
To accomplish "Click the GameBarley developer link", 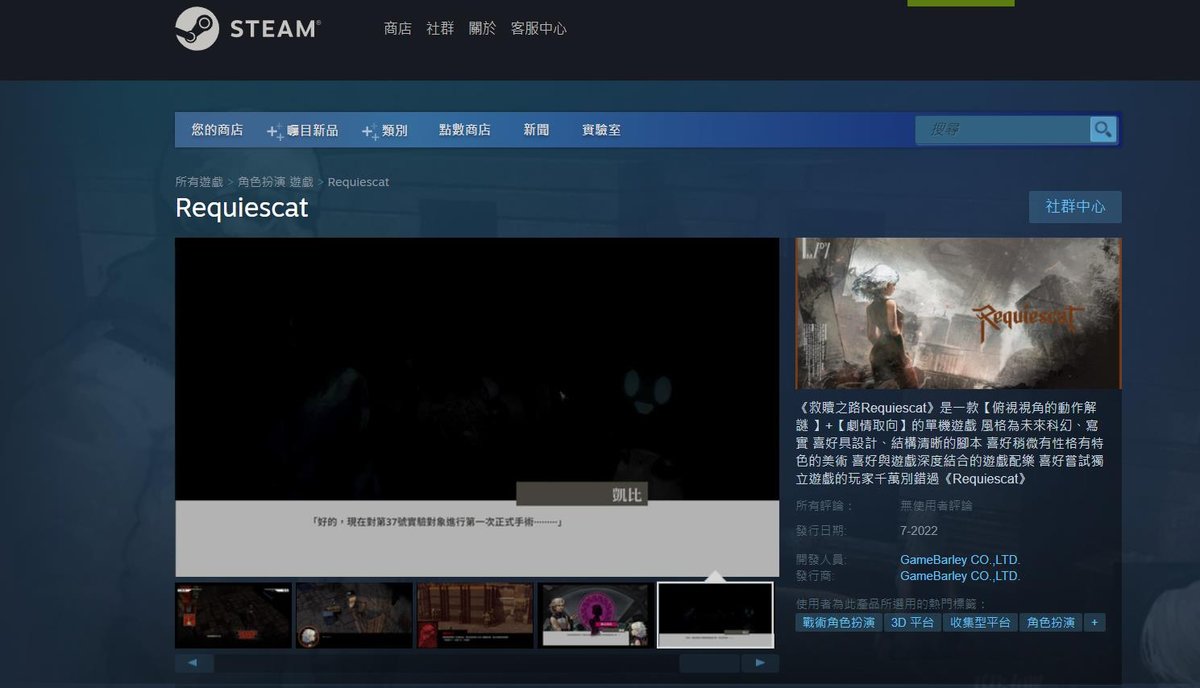I will (960, 560).
